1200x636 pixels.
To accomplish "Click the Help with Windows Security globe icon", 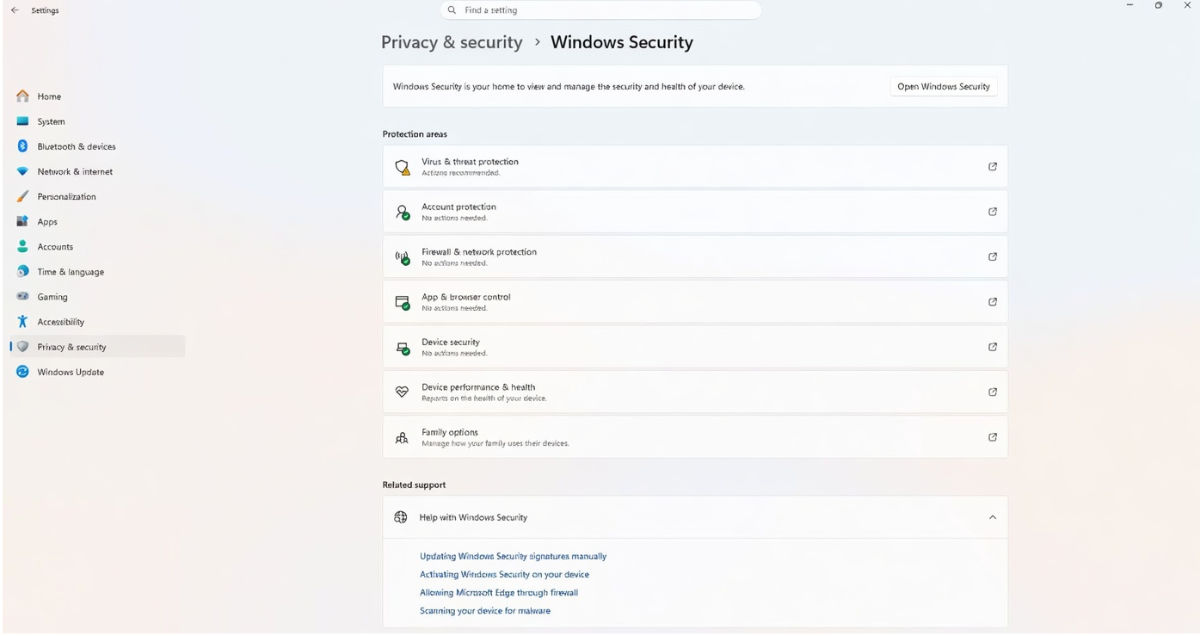I will 401,517.
